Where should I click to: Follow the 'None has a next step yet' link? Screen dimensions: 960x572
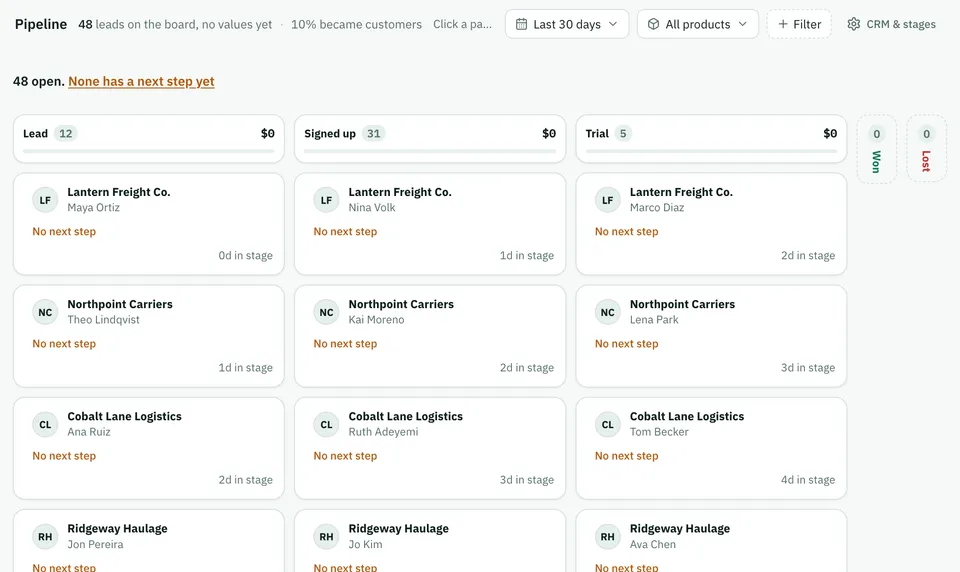point(141,81)
